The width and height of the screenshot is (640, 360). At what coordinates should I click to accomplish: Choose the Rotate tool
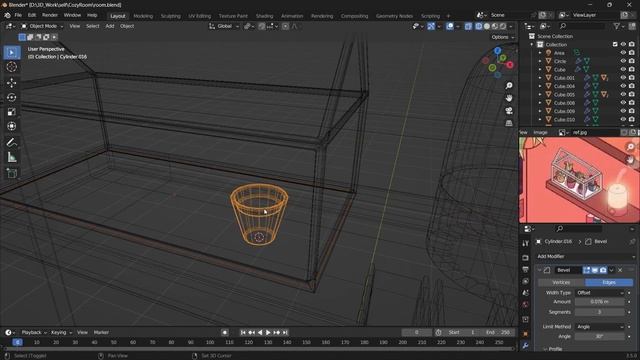(11, 97)
